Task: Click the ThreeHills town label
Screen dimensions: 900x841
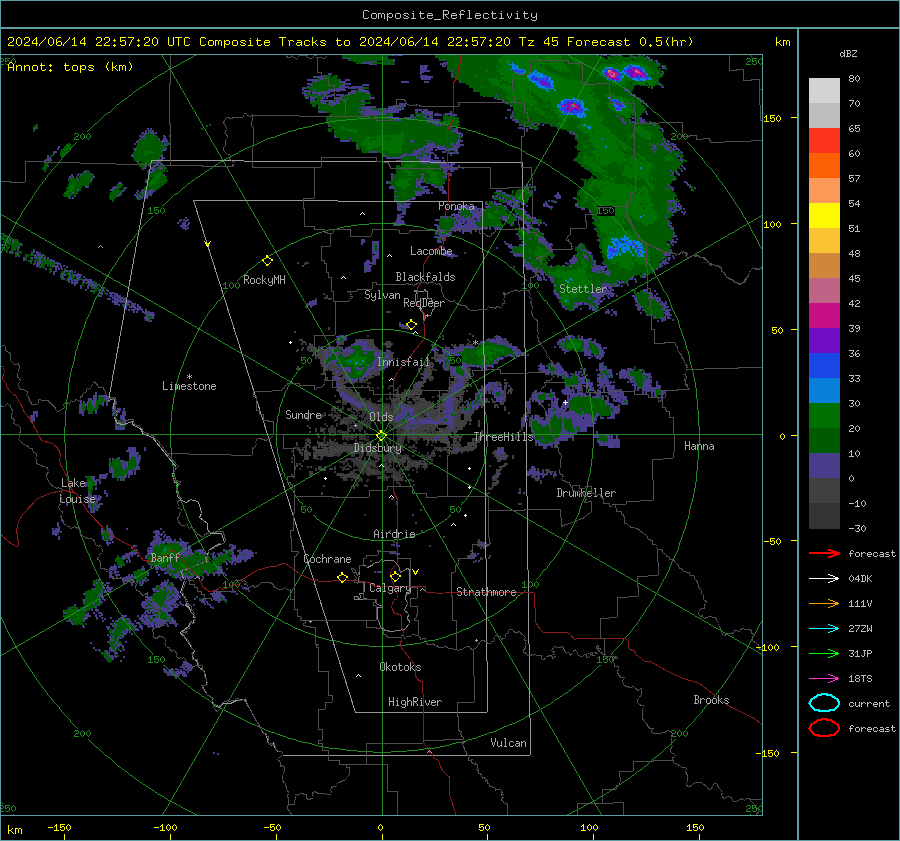Action: pos(503,437)
